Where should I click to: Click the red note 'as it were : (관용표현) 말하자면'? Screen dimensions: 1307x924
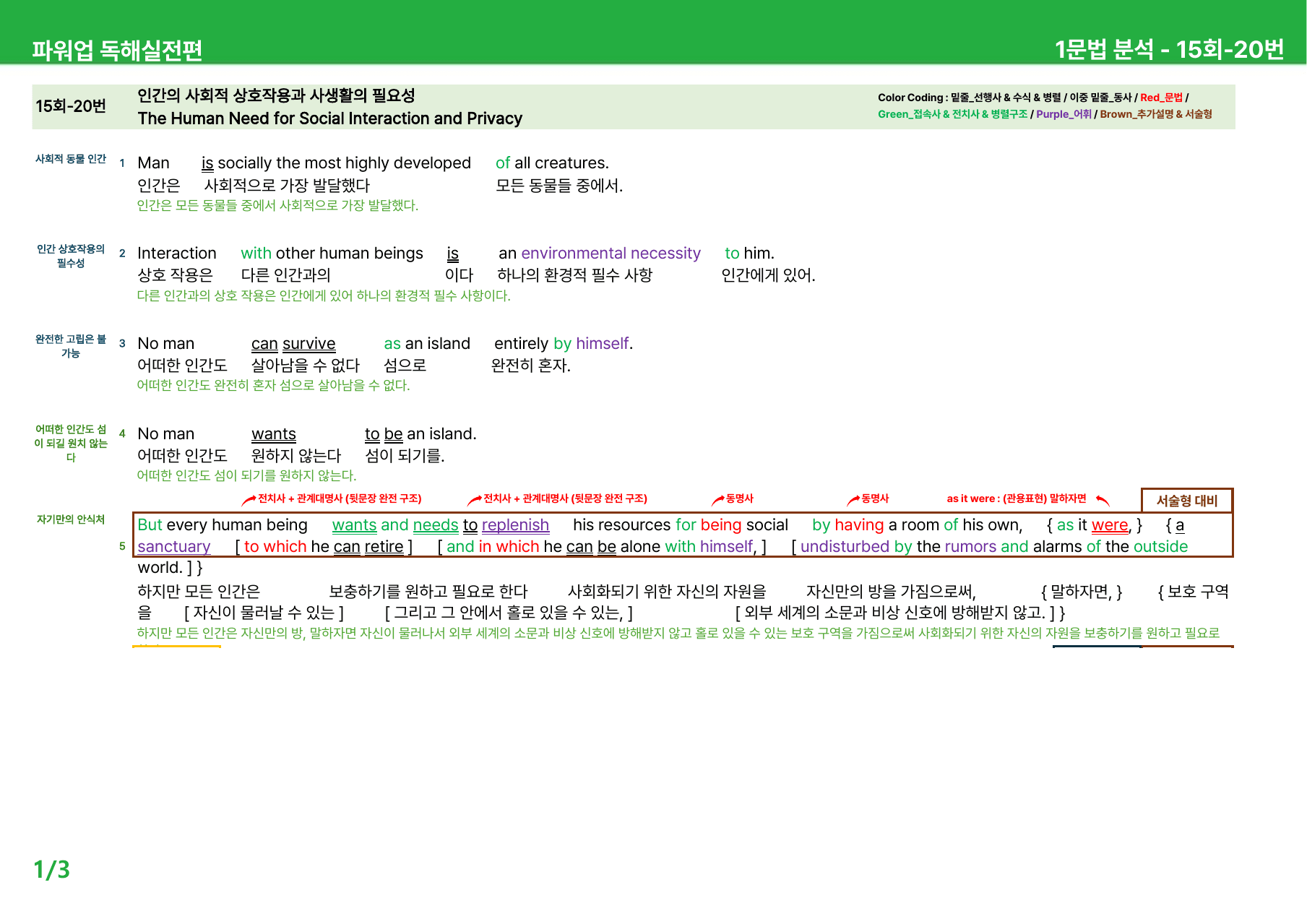pyautogui.click(x=1017, y=498)
